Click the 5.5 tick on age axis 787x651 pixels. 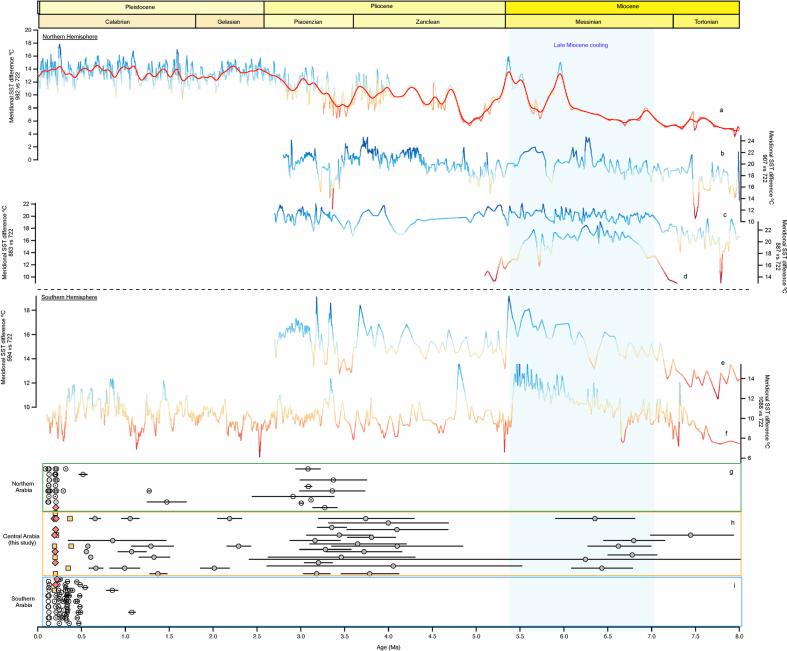pos(520,636)
